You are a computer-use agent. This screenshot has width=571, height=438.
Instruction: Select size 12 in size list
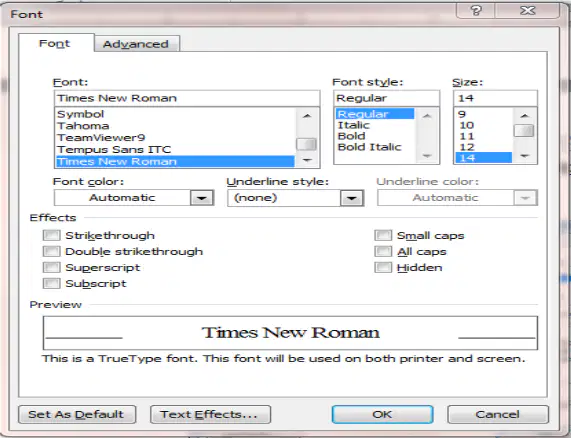pos(484,147)
